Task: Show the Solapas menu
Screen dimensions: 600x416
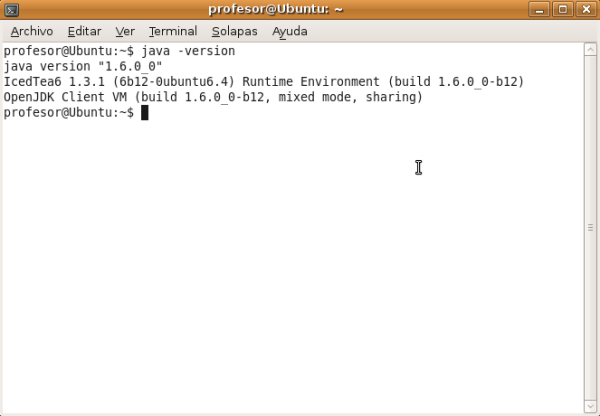Action: click(x=234, y=31)
